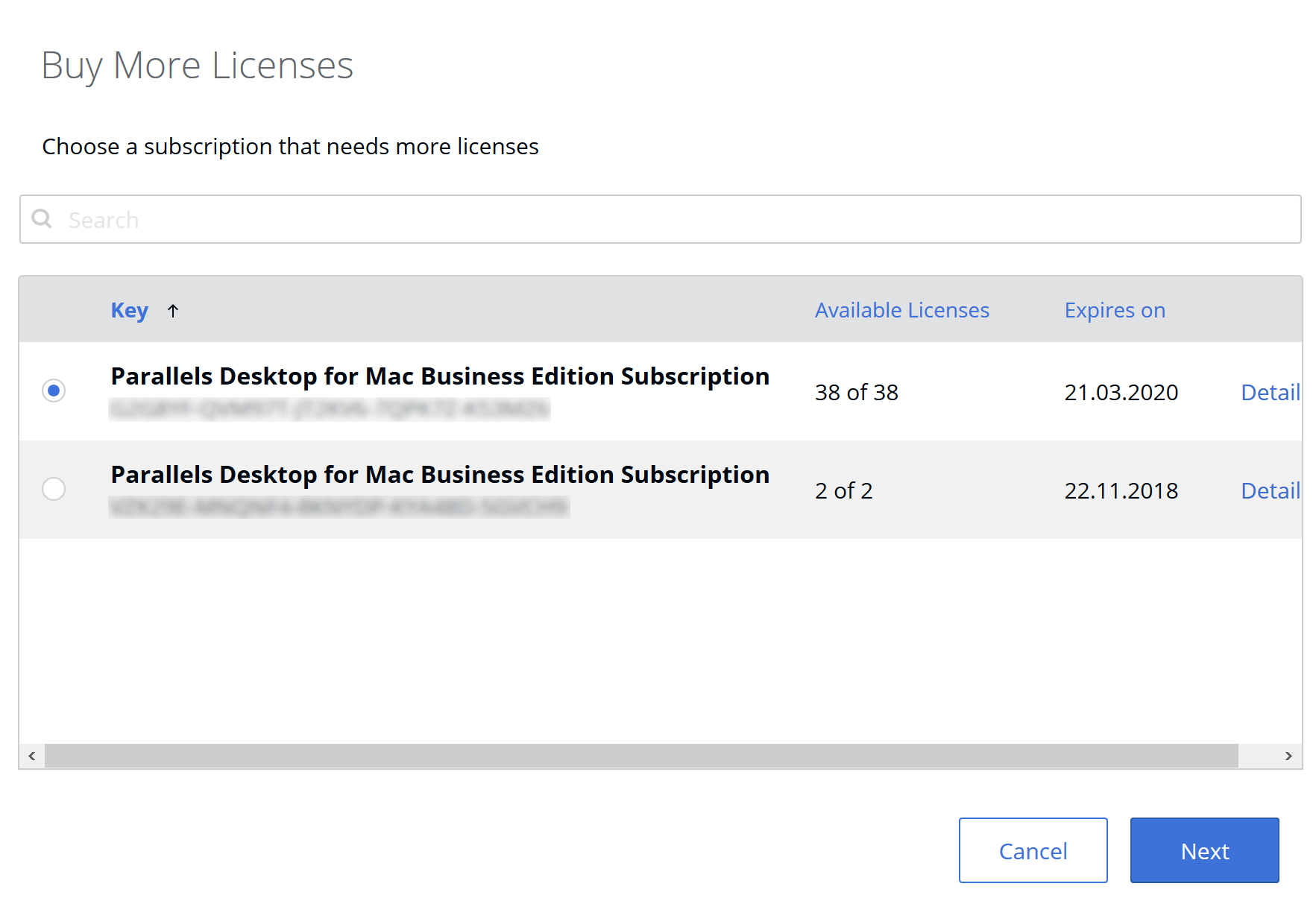Click the horizontal scrollbar thumb

(x=641, y=756)
